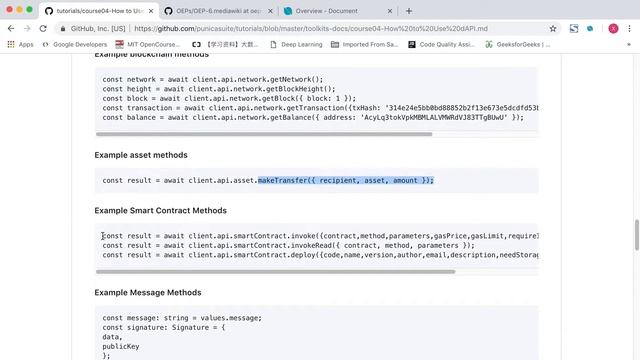The image size is (640, 360).
Task: View site info via the lock icon
Action: 63,29
